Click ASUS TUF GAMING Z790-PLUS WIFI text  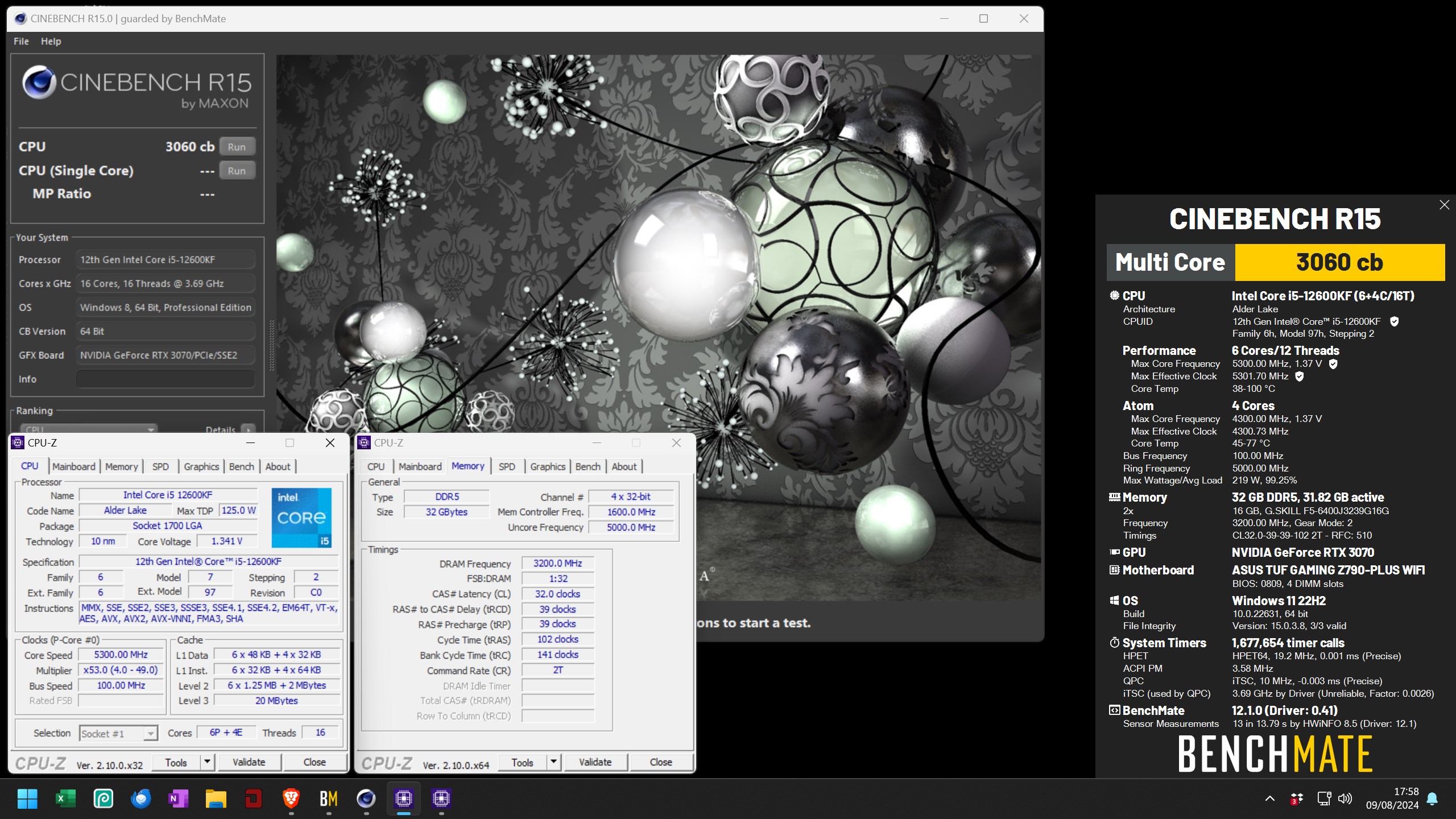[x=1328, y=570]
